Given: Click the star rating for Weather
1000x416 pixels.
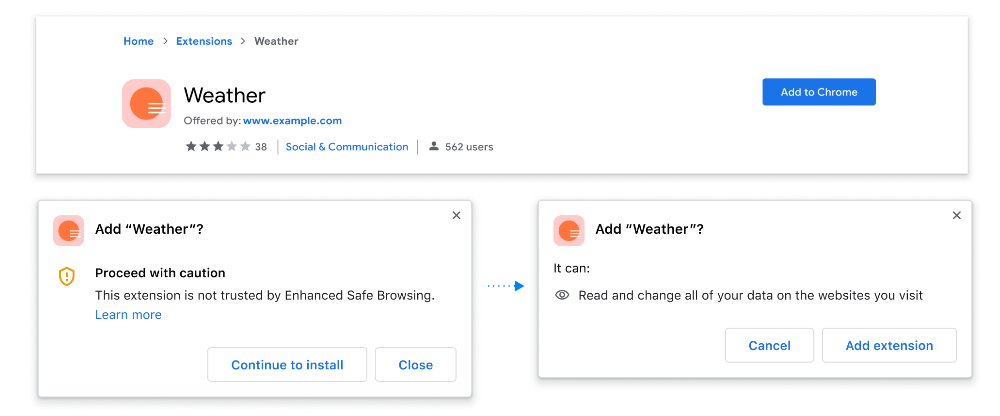Looking at the screenshot, I should [x=217, y=147].
